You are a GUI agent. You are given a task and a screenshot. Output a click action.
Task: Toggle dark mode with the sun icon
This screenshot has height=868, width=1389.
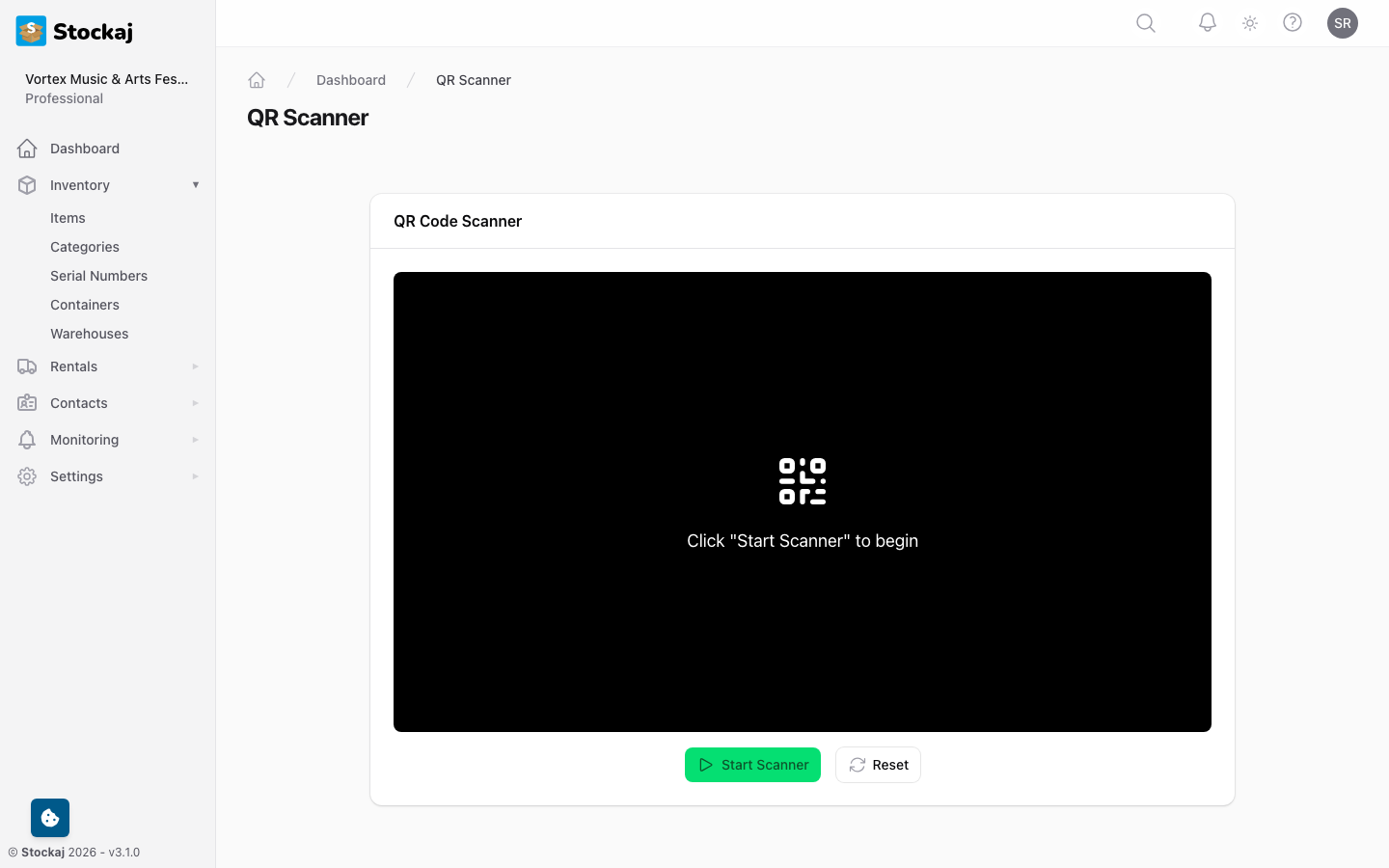[1249, 23]
